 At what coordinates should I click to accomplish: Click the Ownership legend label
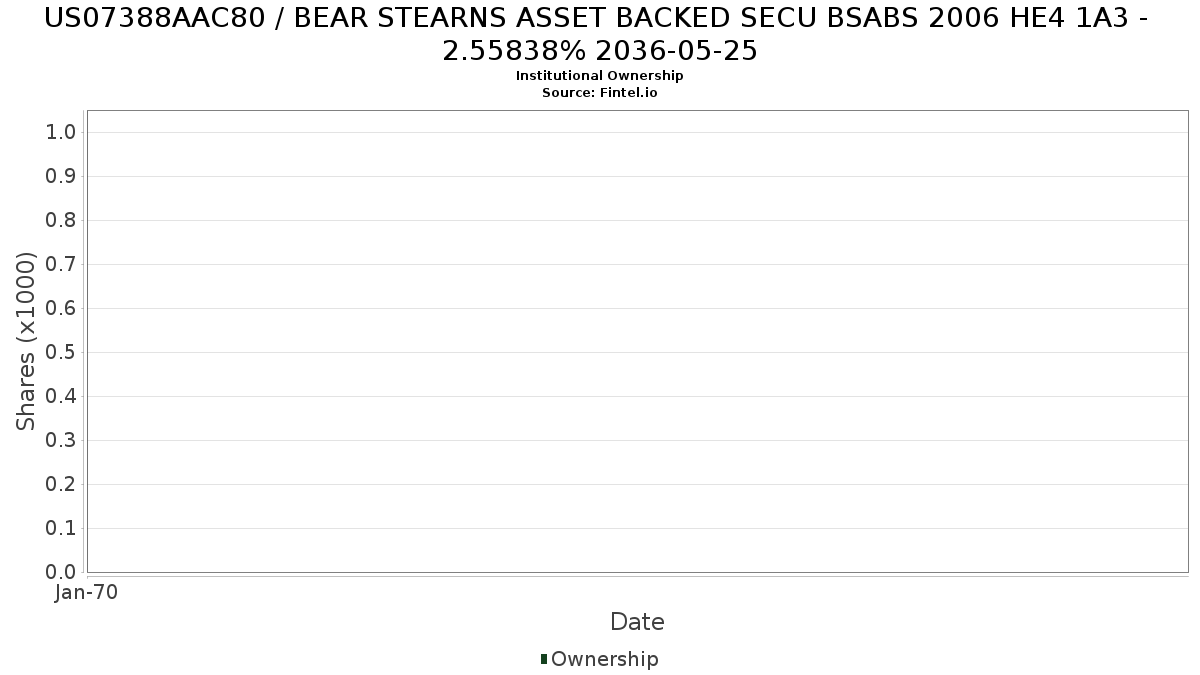[x=604, y=659]
